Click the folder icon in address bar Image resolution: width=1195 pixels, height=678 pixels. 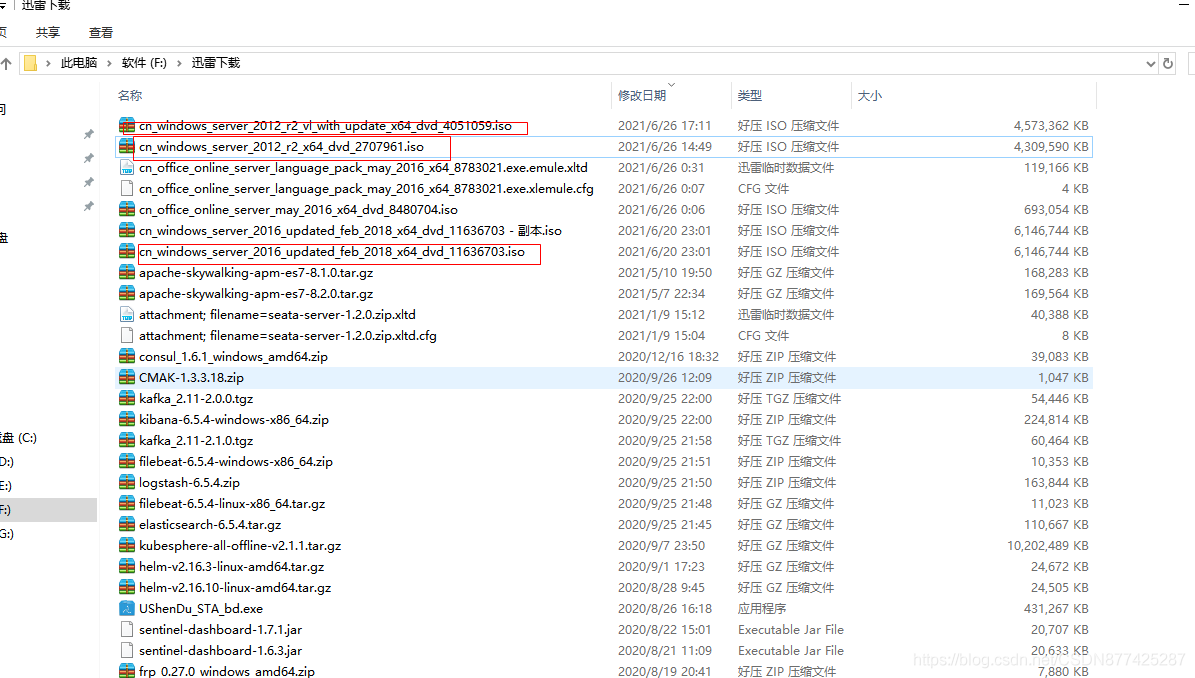click(30, 63)
